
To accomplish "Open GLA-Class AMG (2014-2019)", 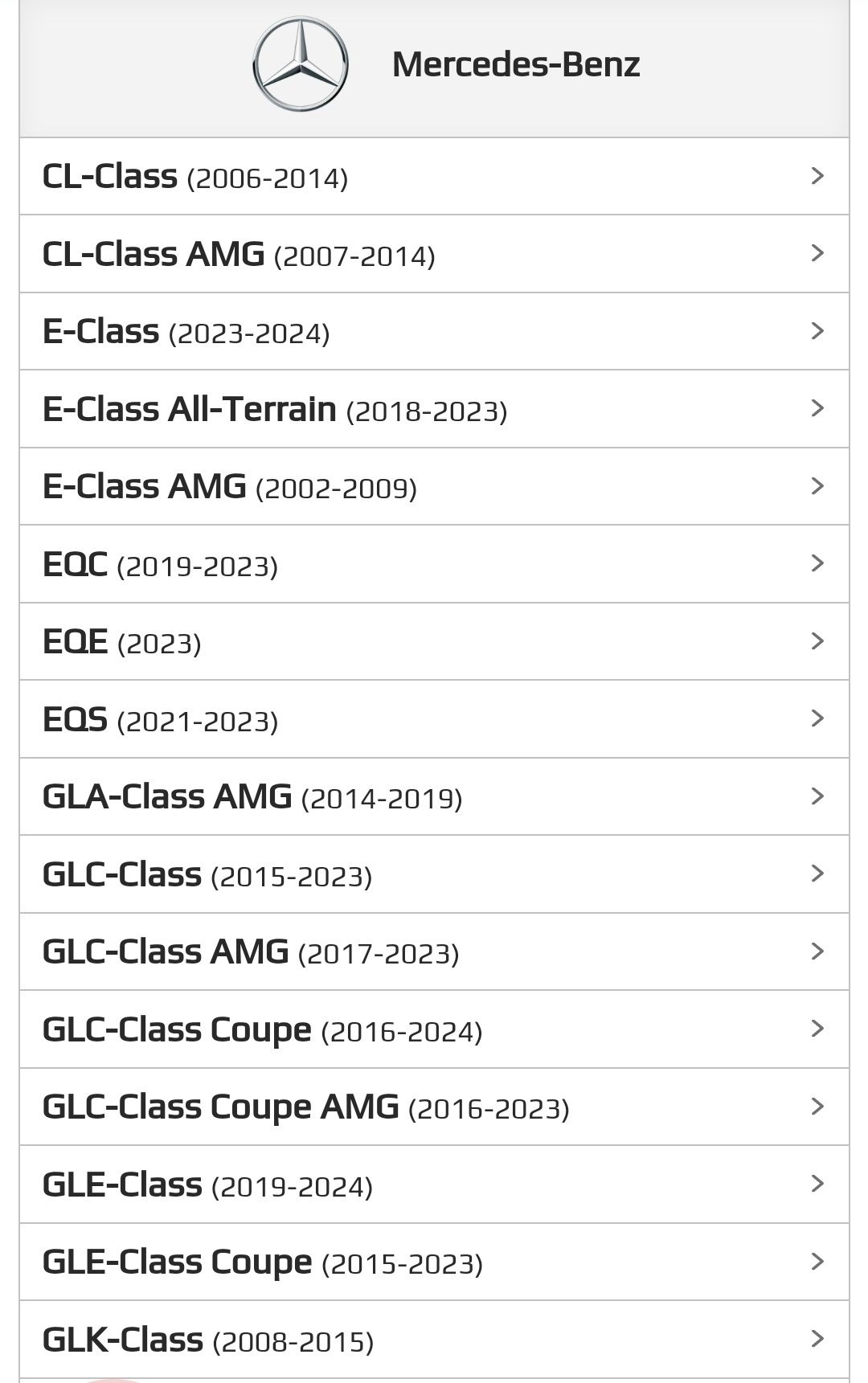I will [434, 796].
